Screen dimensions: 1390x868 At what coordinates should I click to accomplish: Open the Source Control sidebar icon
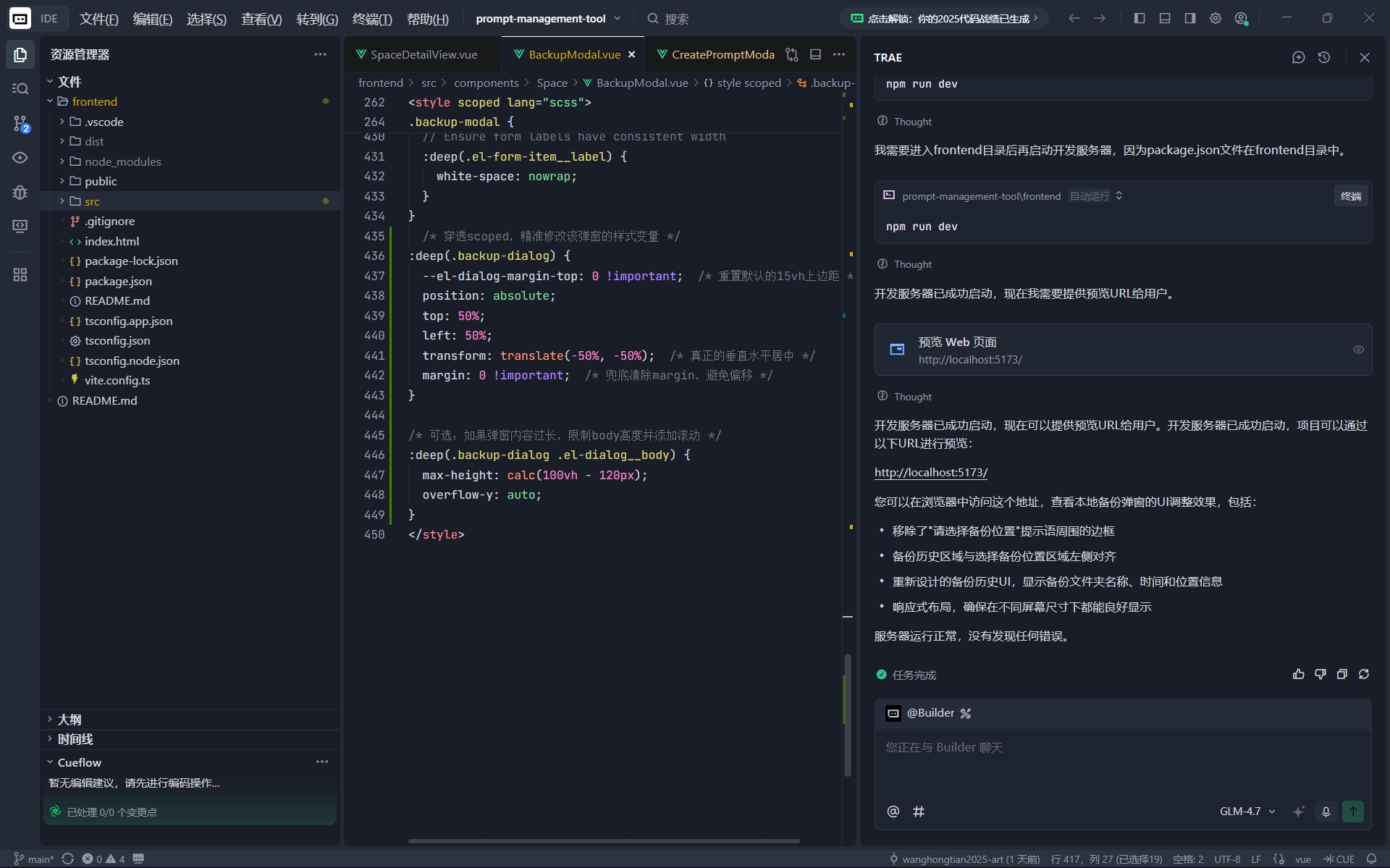[20, 124]
